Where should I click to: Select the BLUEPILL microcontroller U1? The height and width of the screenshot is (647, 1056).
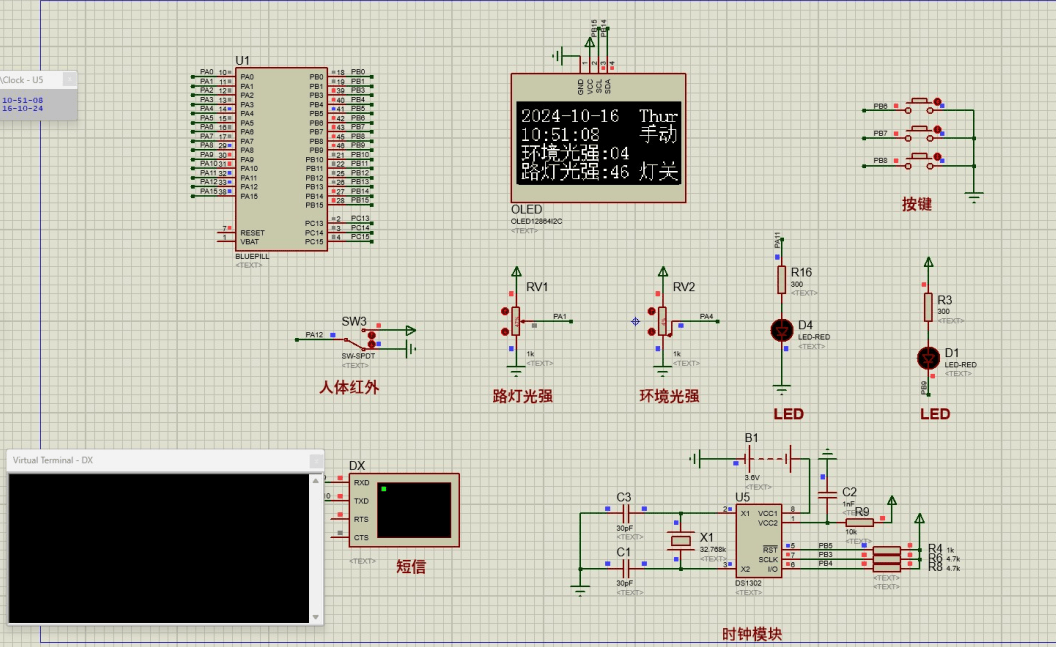pyautogui.click(x=280, y=160)
